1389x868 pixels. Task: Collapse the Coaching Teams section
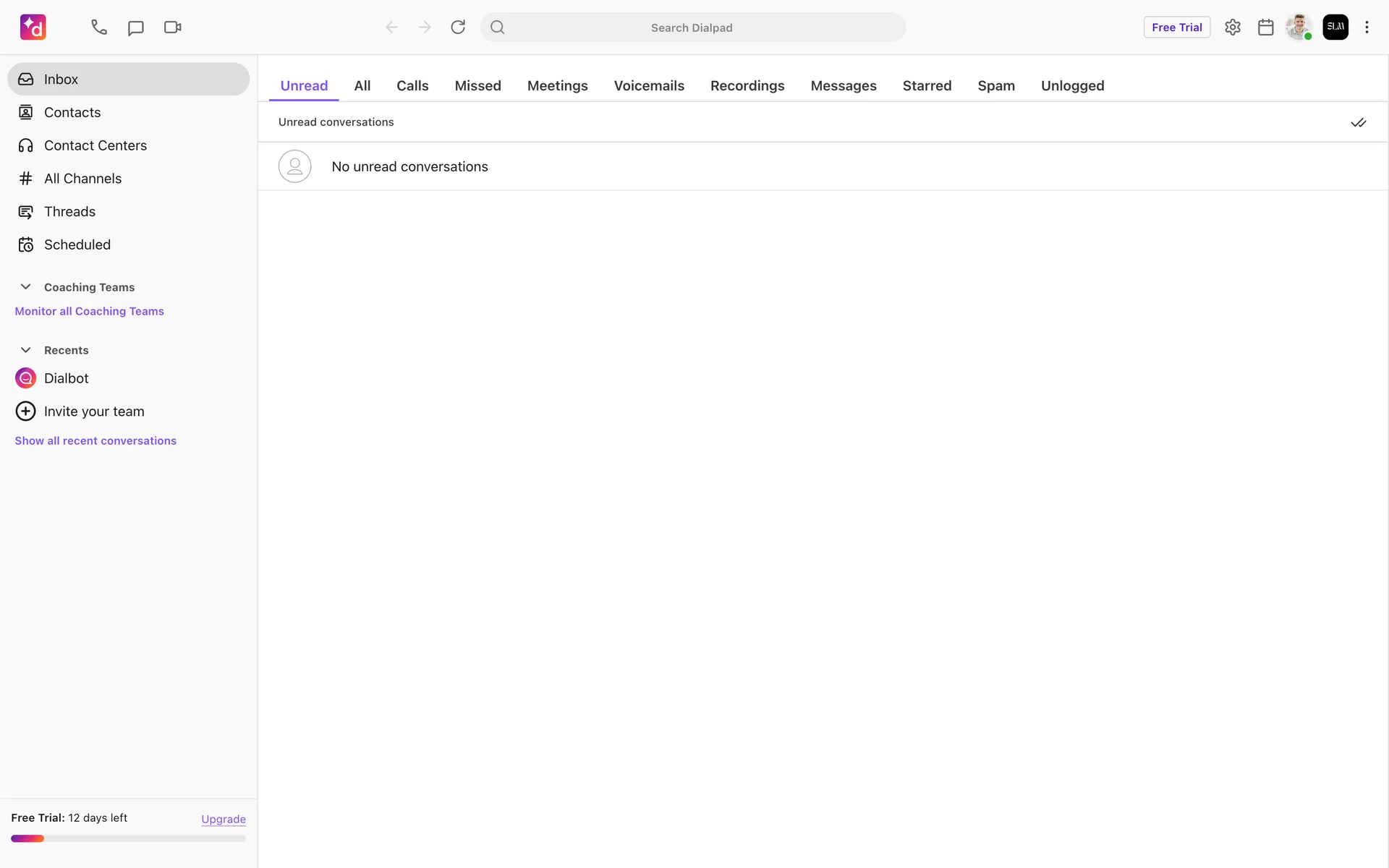pyautogui.click(x=26, y=287)
